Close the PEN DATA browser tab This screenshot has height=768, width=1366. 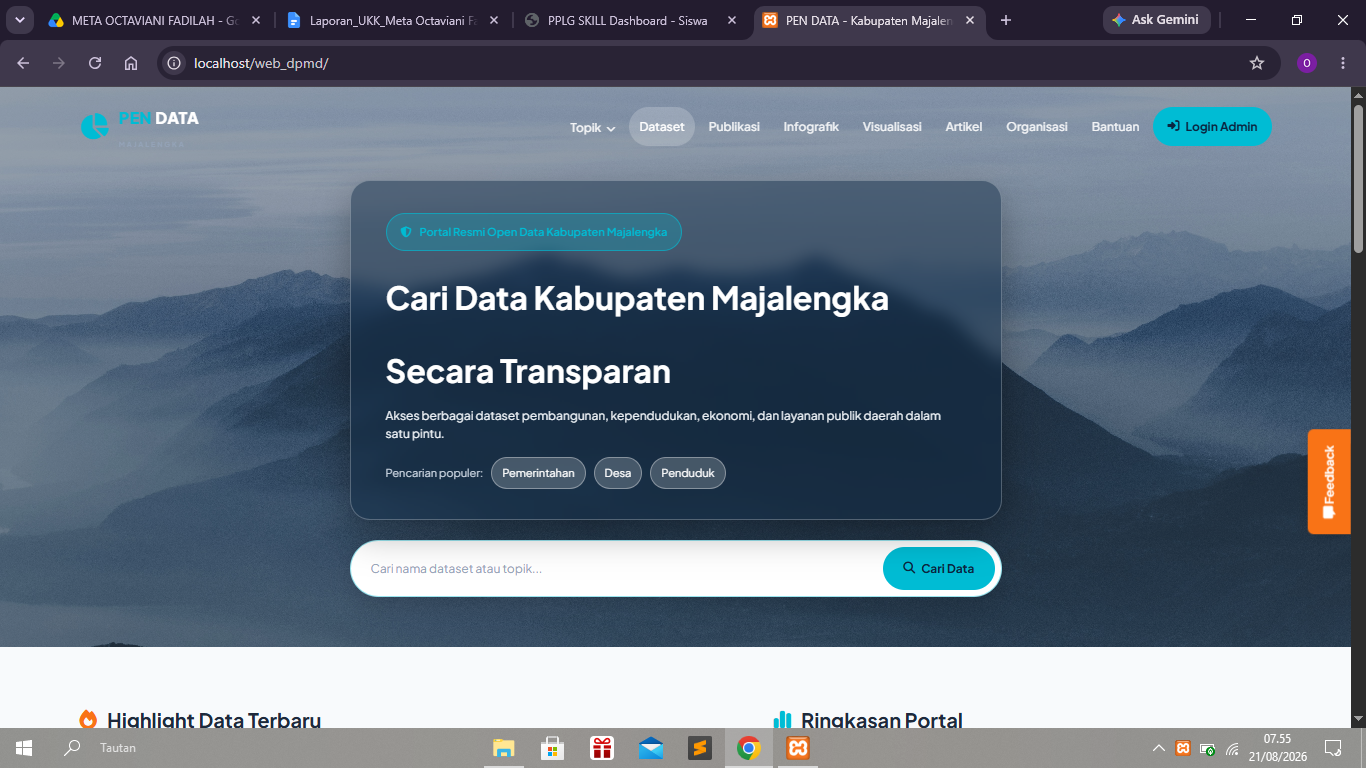click(969, 20)
